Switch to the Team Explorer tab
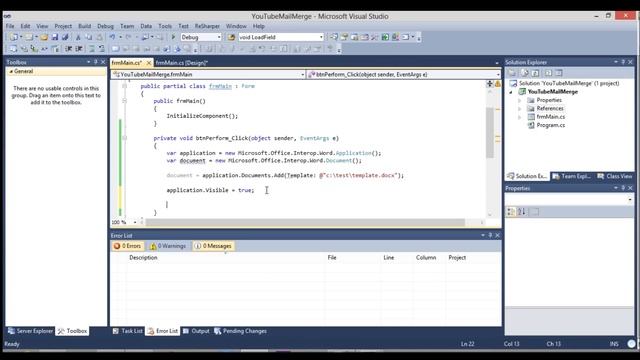The image size is (640, 360). click(x=571, y=176)
